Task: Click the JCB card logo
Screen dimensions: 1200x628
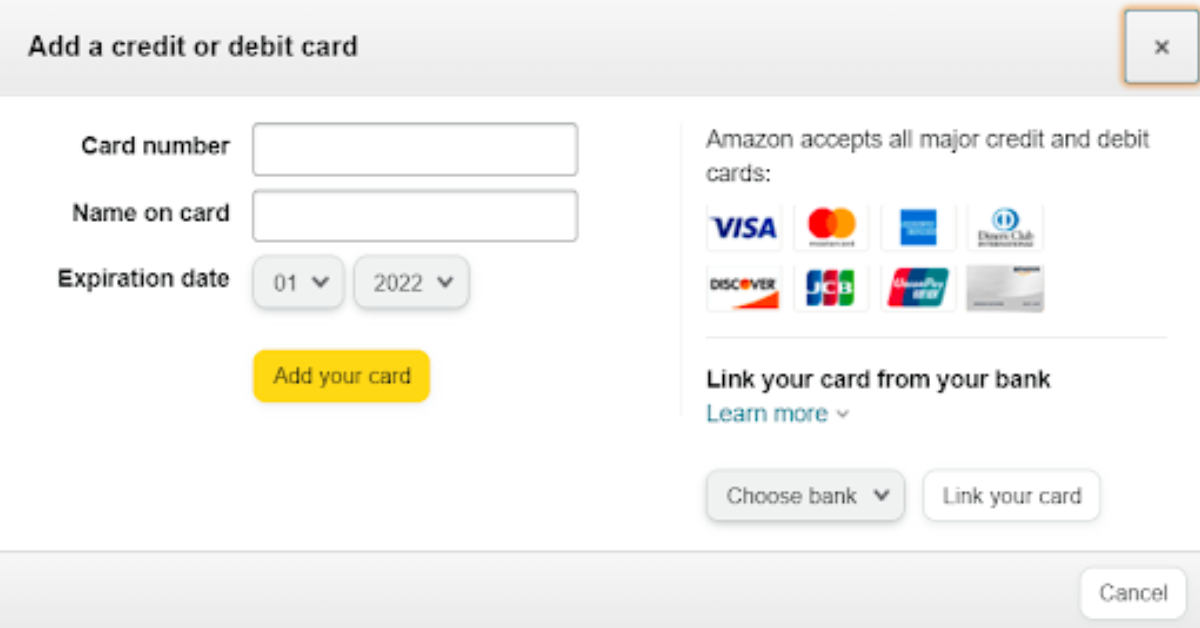Action: (831, 288)
